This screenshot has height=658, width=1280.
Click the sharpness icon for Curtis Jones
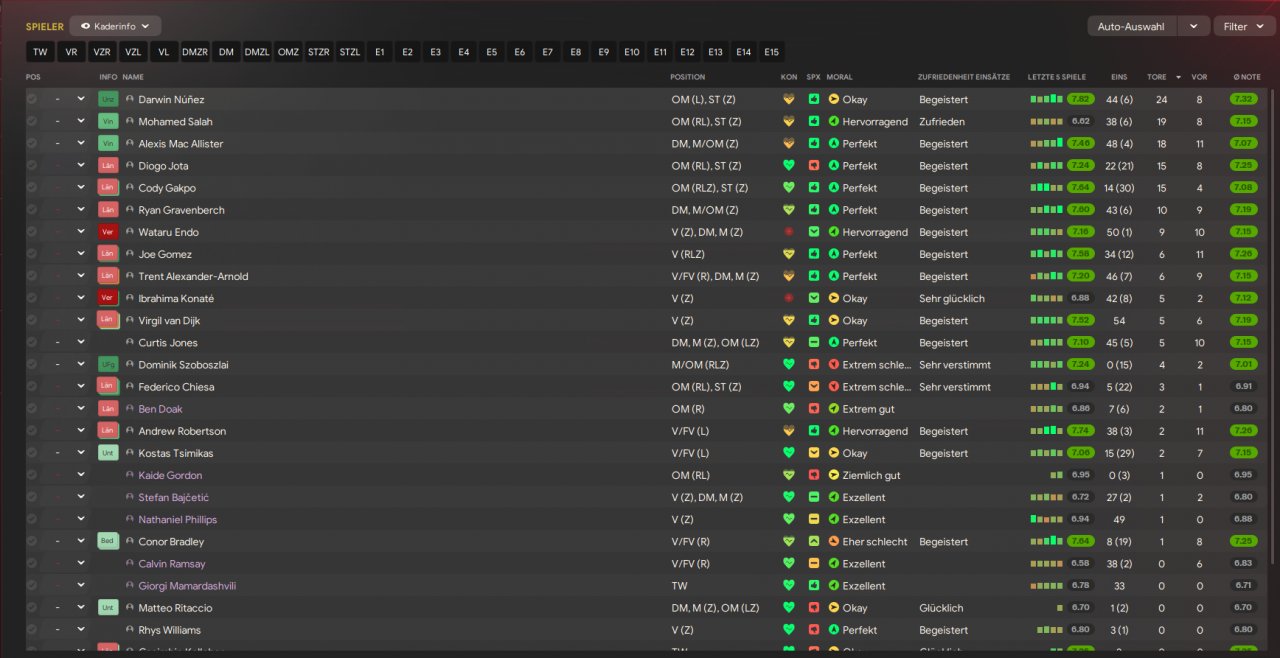pos(814,342)
